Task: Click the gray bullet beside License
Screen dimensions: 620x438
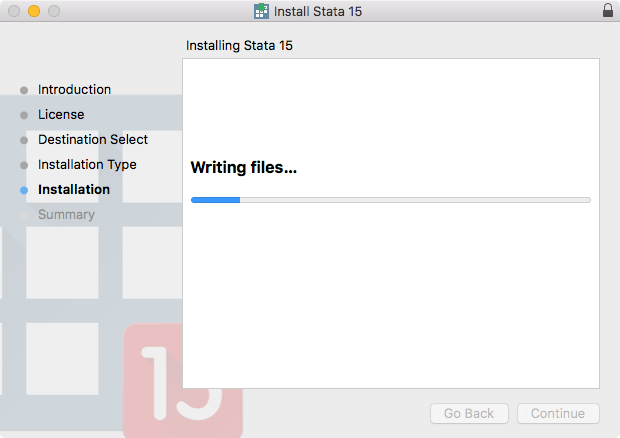Action: point(24,115)
